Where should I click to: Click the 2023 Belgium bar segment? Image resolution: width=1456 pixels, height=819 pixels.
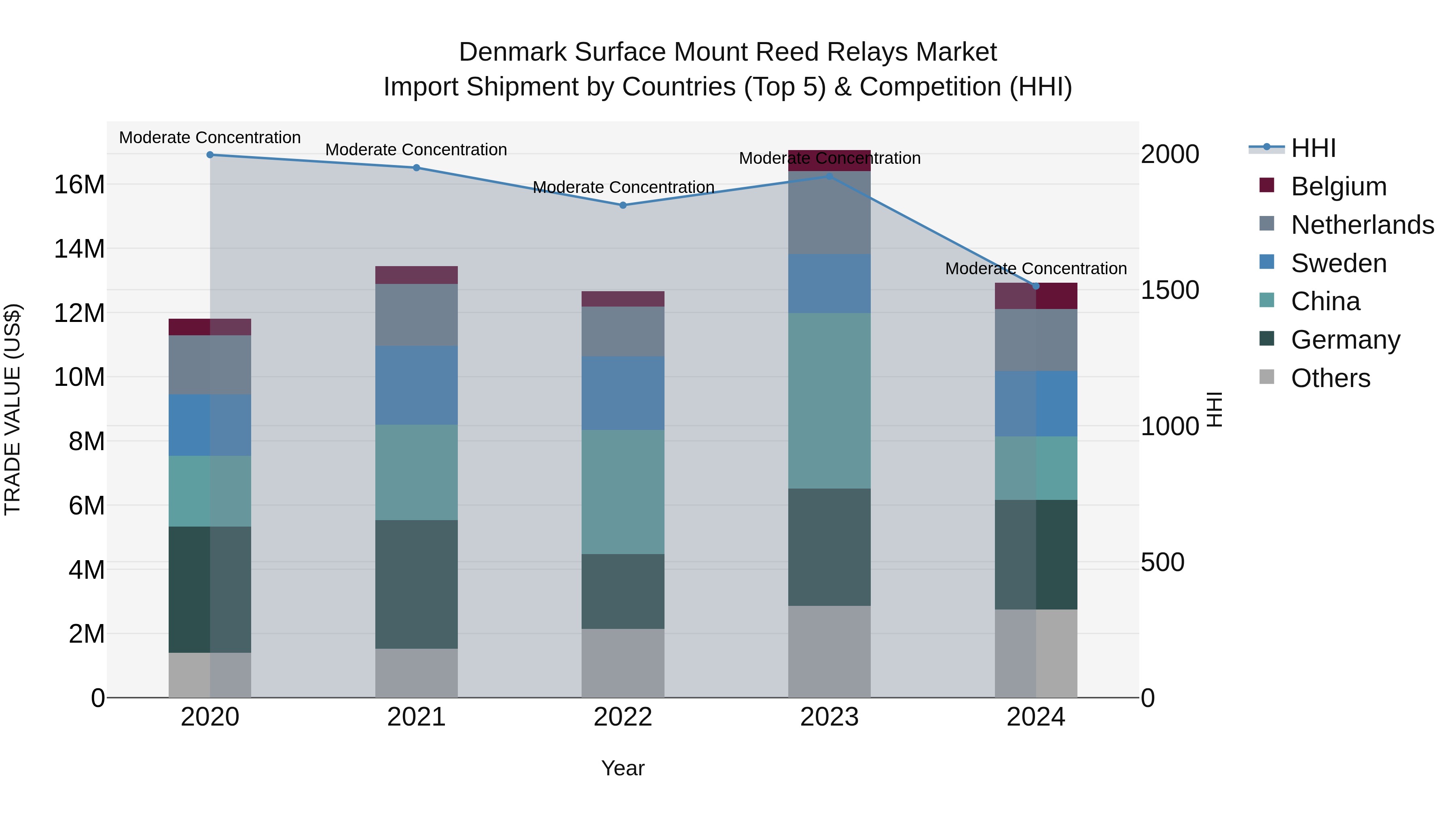tap(829, 161)
